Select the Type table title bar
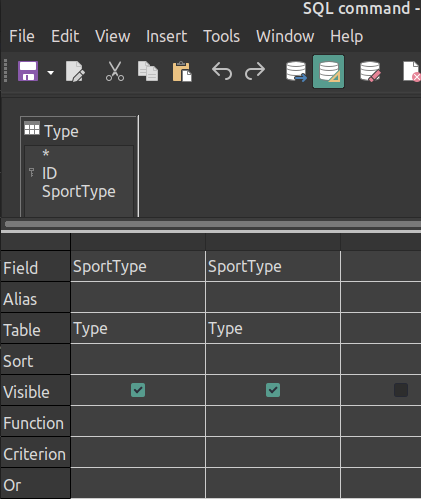Image resolution: width=421 pixels, height=499 pixels. coord(79,131)
